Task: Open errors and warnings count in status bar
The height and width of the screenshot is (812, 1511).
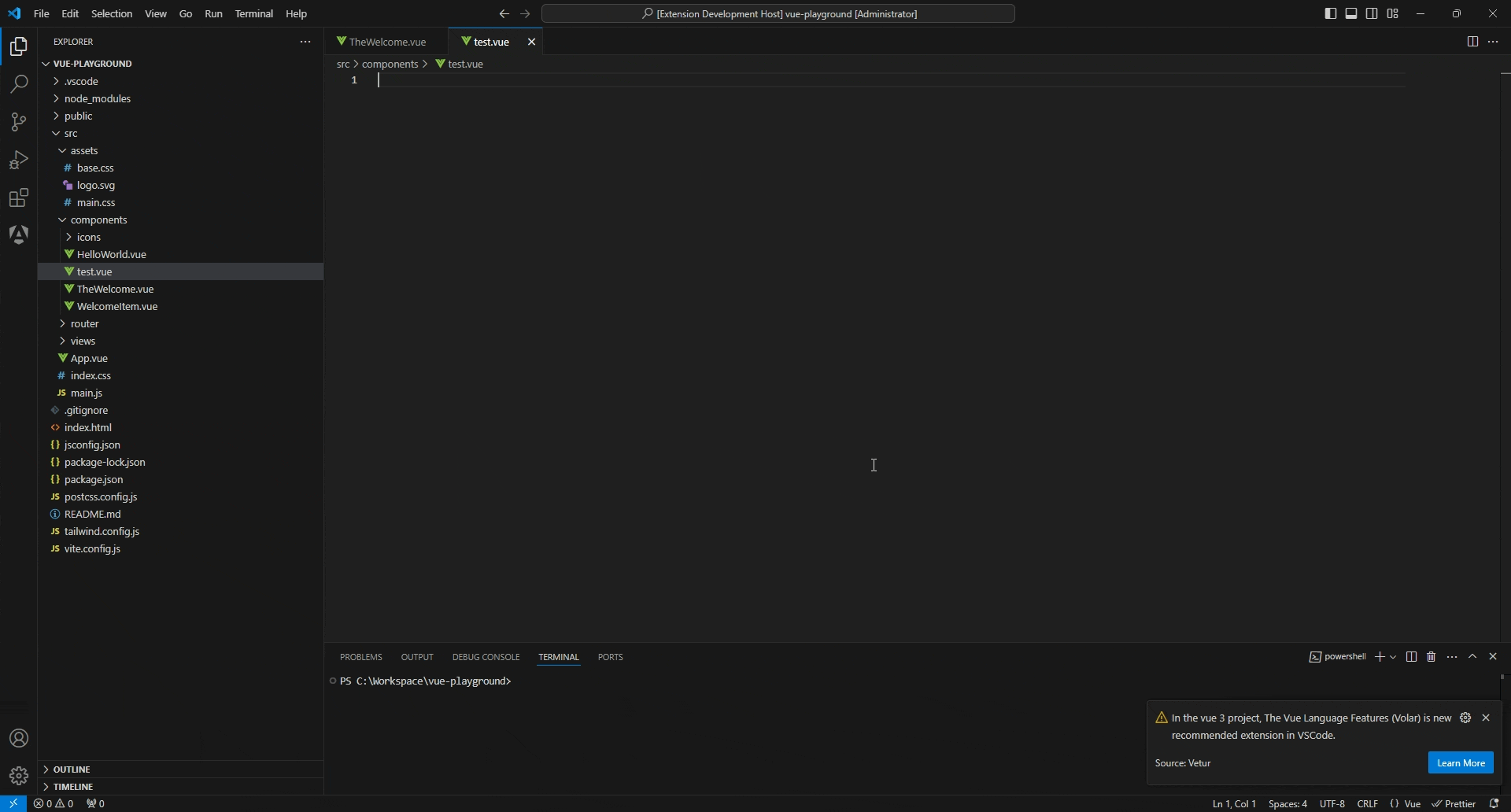Action: click(x=54, y=804)
